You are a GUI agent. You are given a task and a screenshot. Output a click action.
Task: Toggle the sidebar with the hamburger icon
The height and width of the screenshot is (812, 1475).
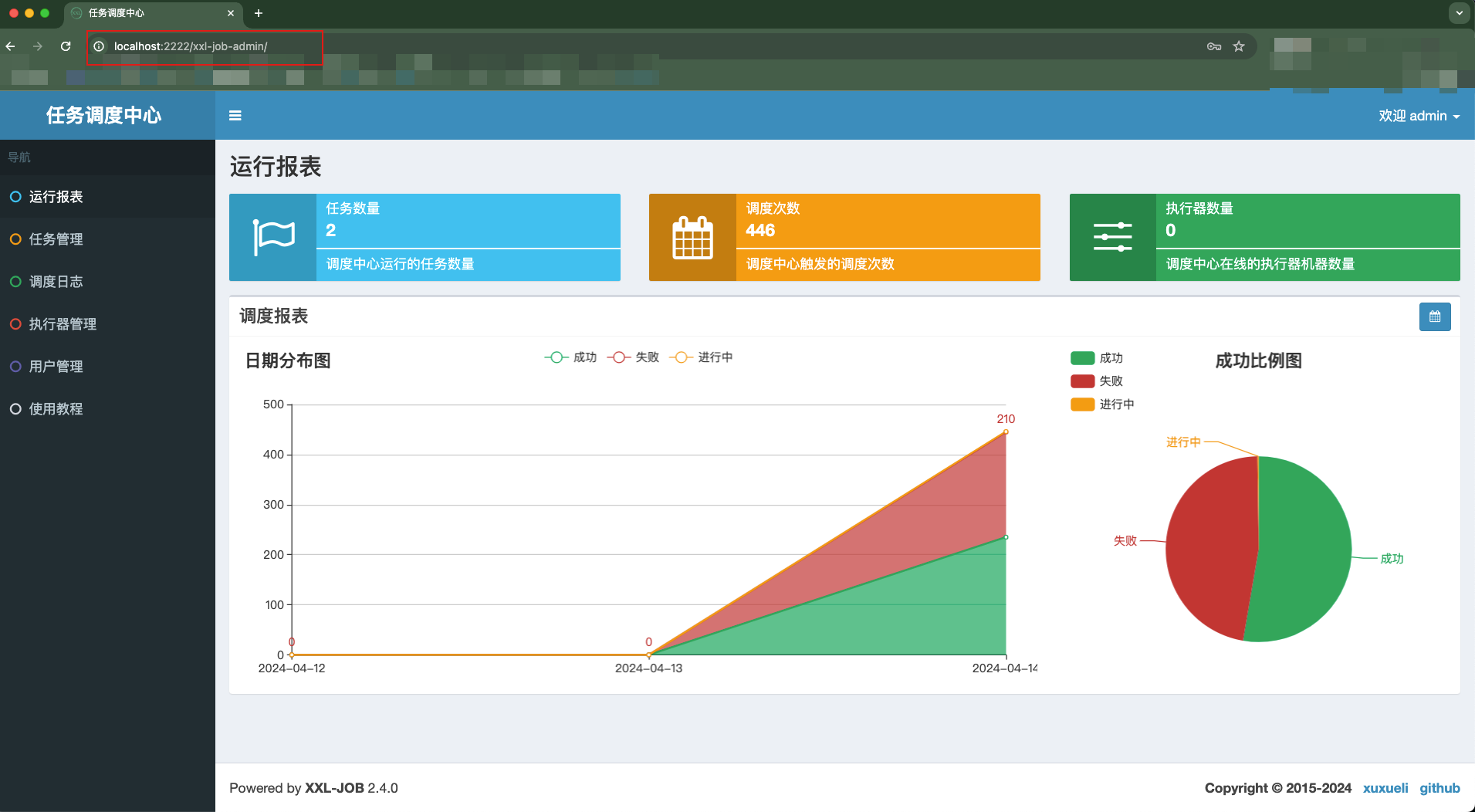(235, 116)
